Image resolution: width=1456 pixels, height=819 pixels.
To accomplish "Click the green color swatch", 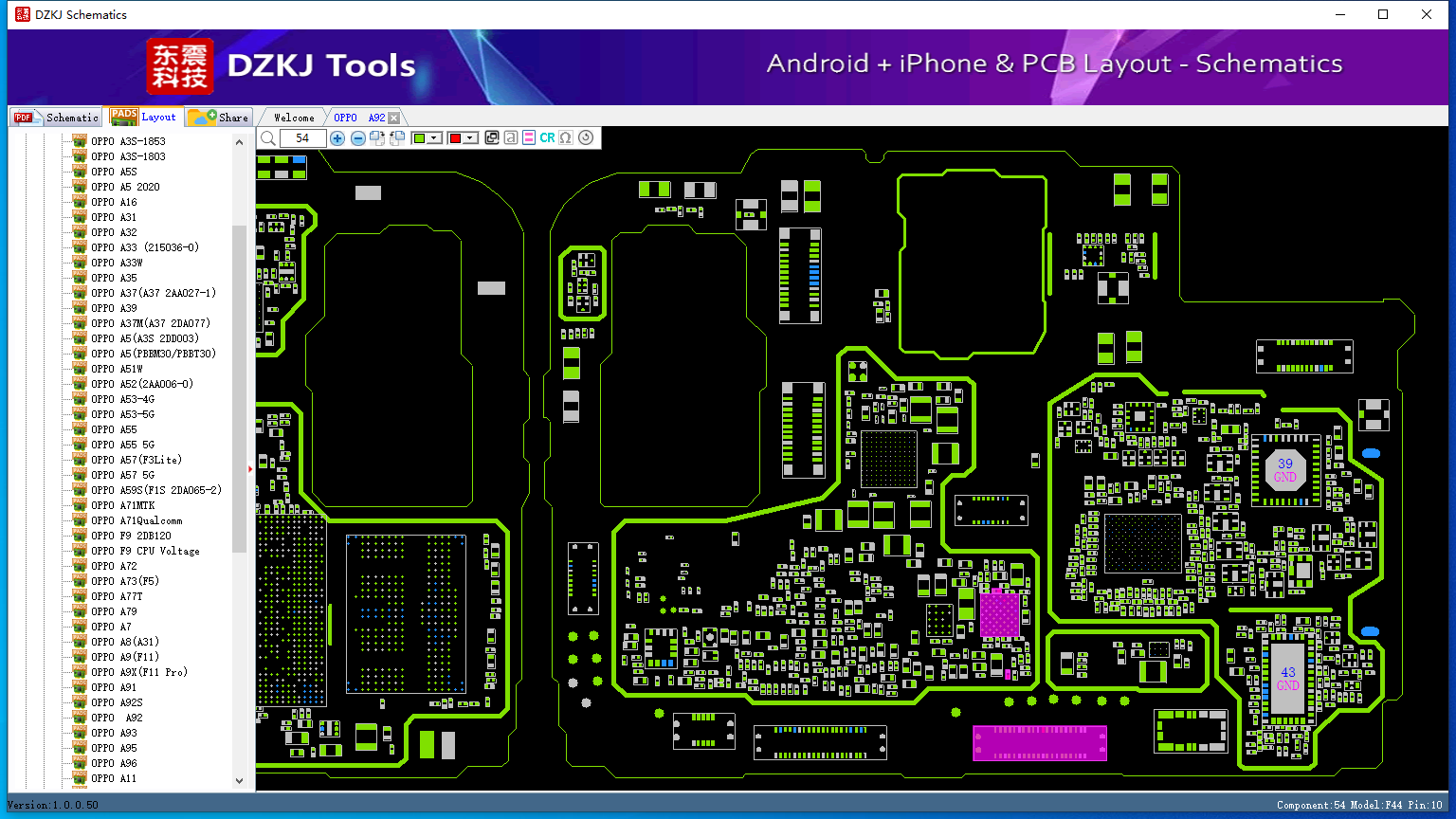I will [x=419, y=138].
